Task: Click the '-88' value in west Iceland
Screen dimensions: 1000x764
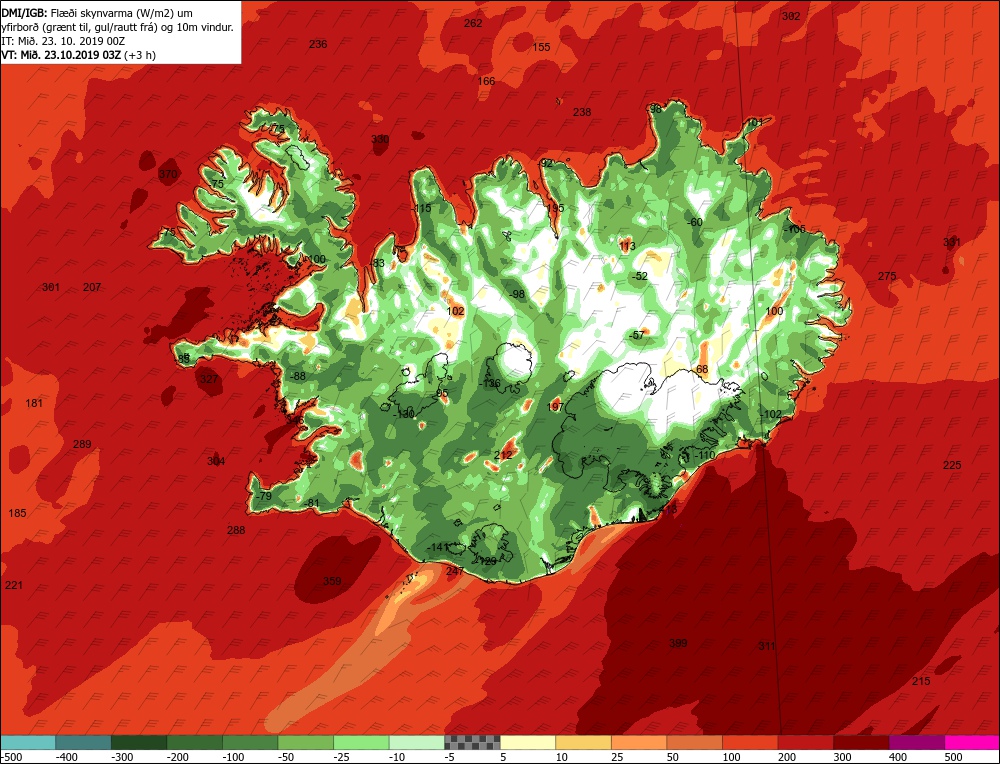Action: (297, 376)
